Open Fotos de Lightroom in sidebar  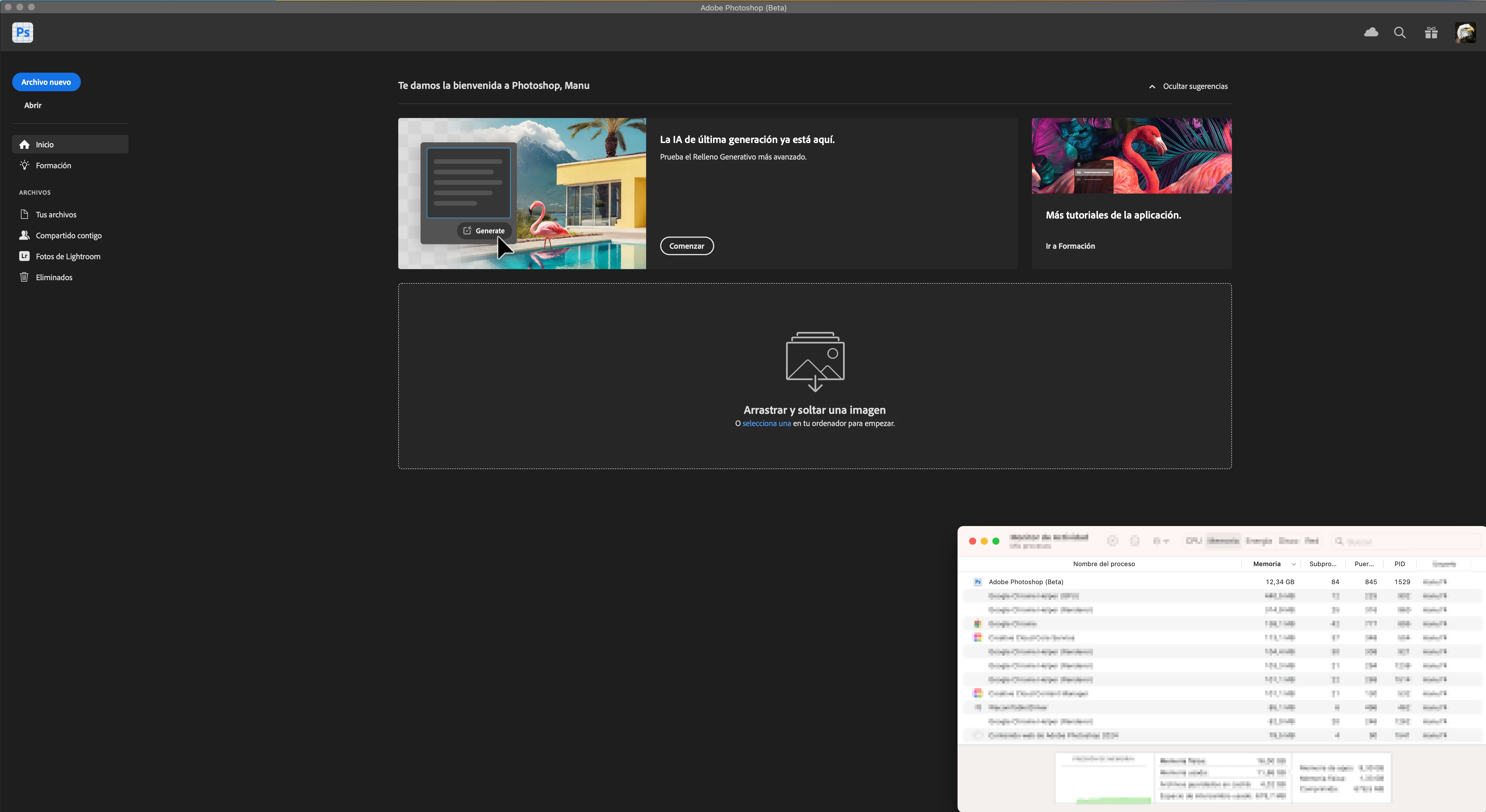pos(67,256)
